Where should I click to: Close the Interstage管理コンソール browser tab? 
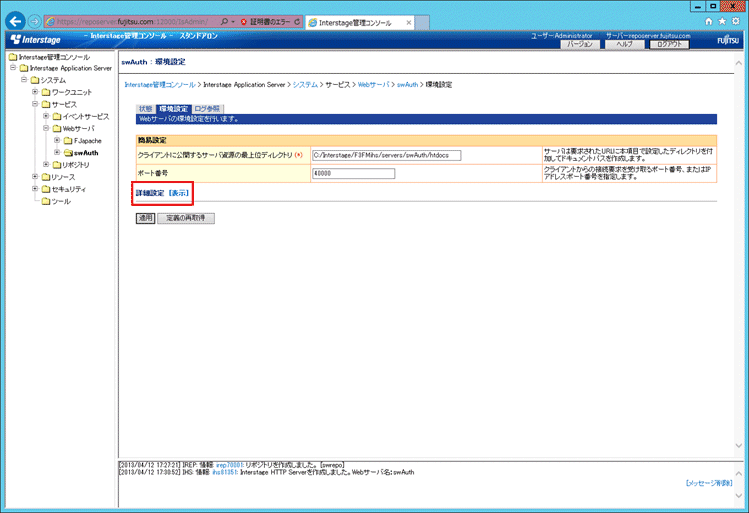[x=408, y=22]
